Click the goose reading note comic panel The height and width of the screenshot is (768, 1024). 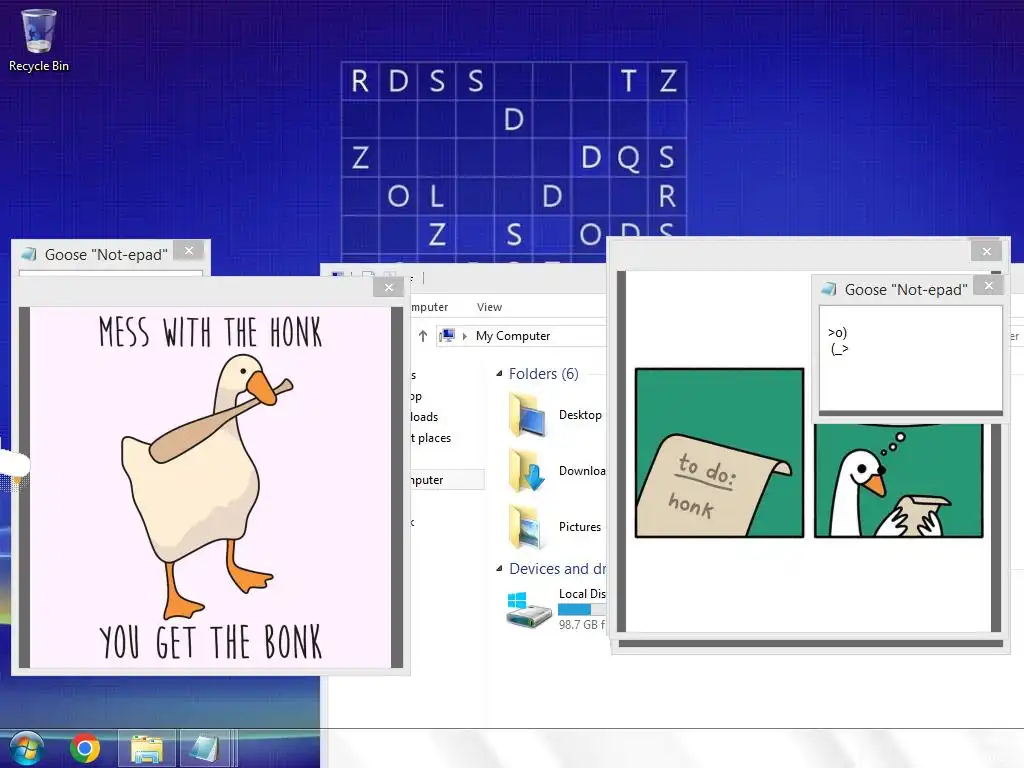pos(899,481)
